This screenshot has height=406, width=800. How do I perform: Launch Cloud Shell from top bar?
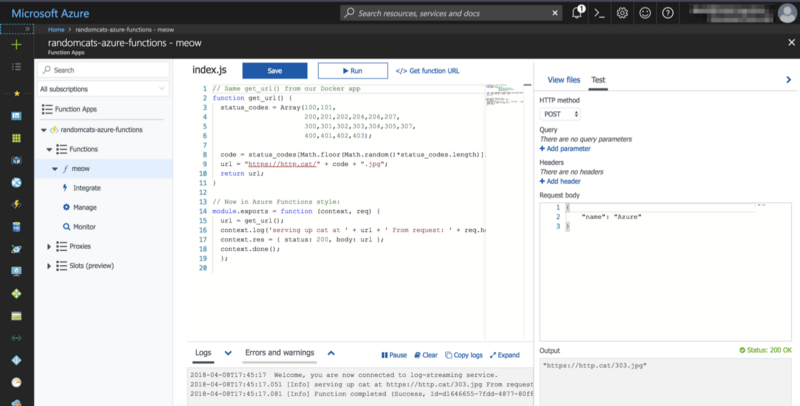pos(599,13)
